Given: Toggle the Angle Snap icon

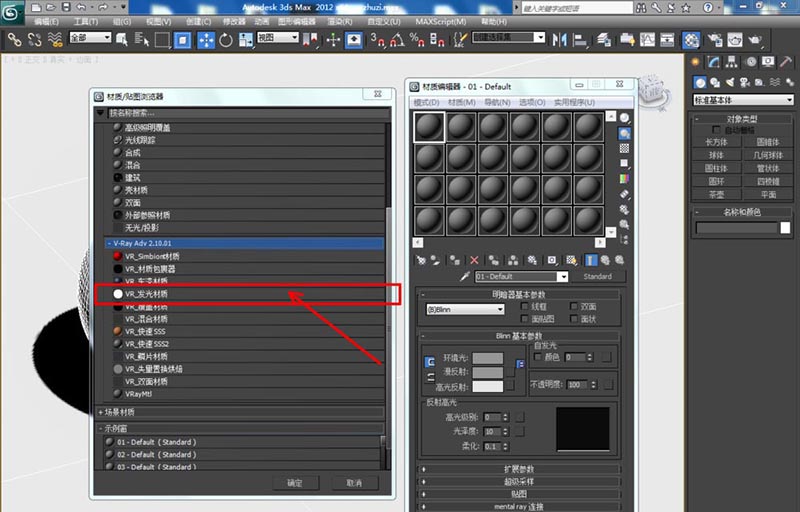Looking at the screenshot, I should 397,40.
